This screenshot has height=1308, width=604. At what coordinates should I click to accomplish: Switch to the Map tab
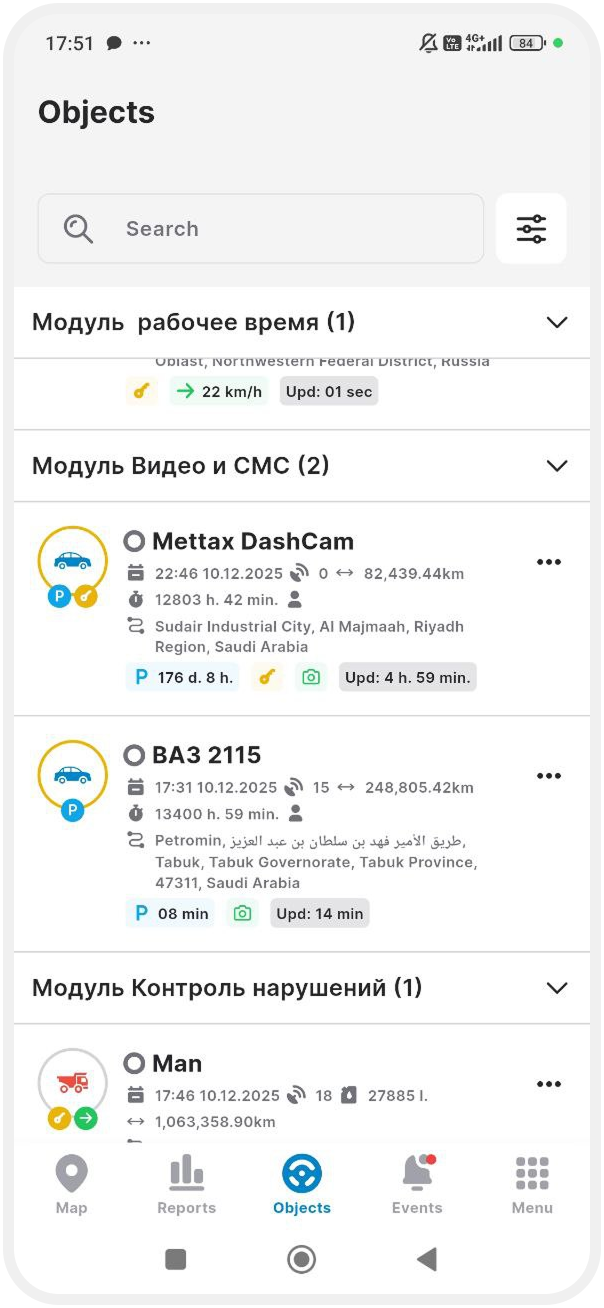coord(71,1185)
